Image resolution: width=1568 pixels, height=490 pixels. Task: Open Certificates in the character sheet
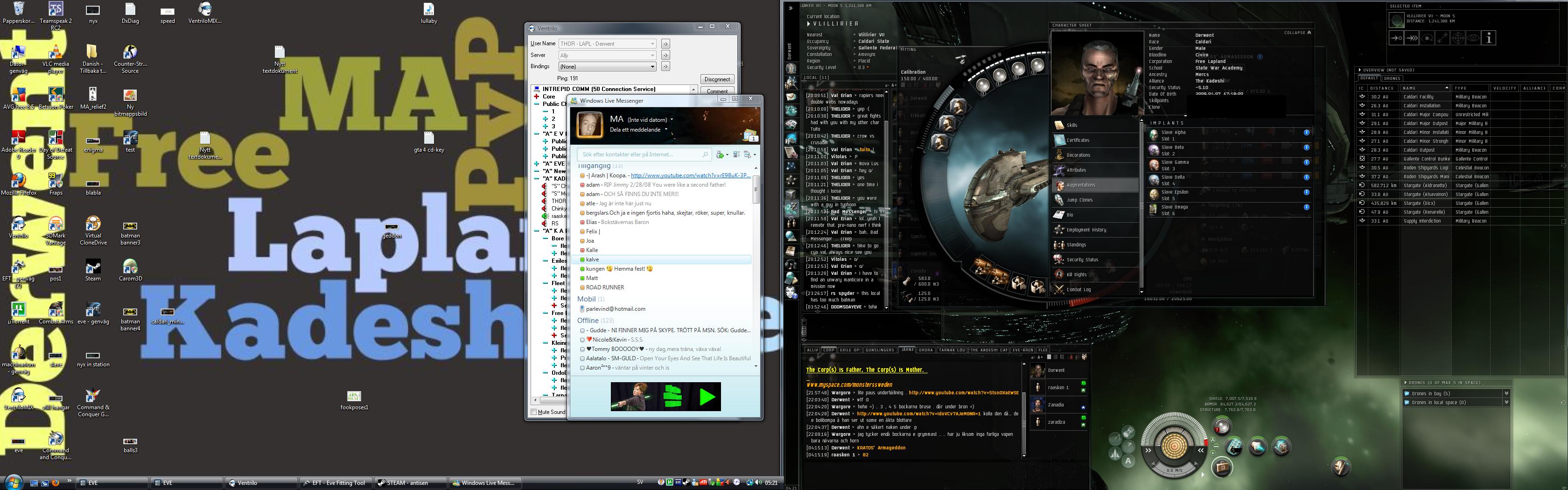point(1095,140)
